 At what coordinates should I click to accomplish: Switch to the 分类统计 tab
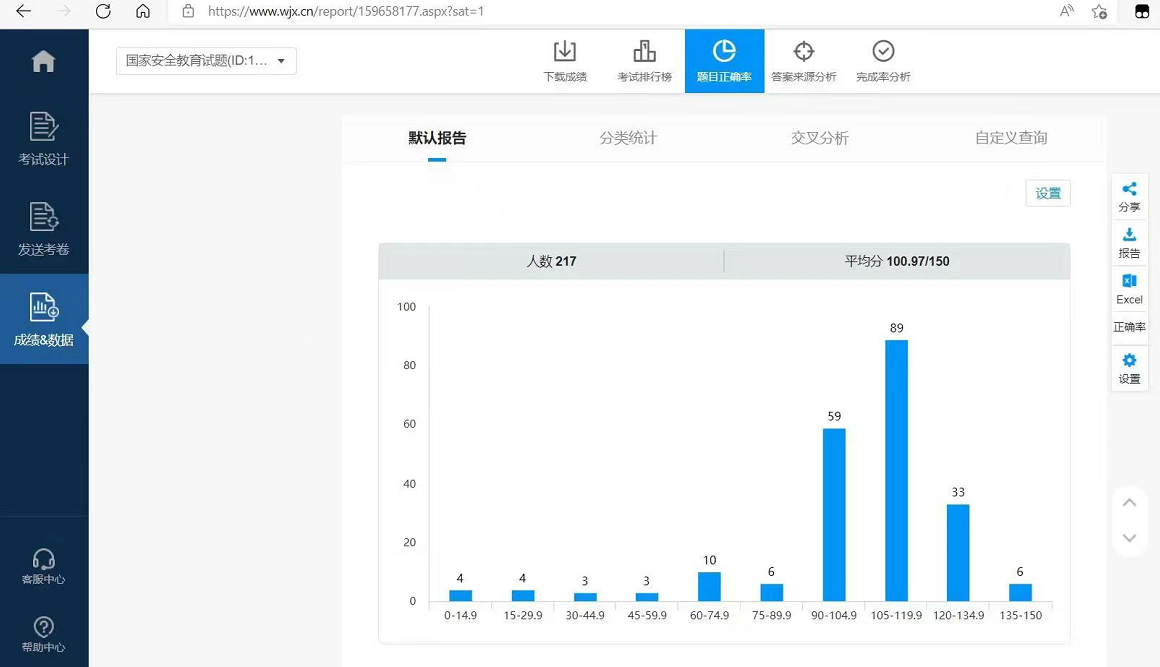[628, 137]
